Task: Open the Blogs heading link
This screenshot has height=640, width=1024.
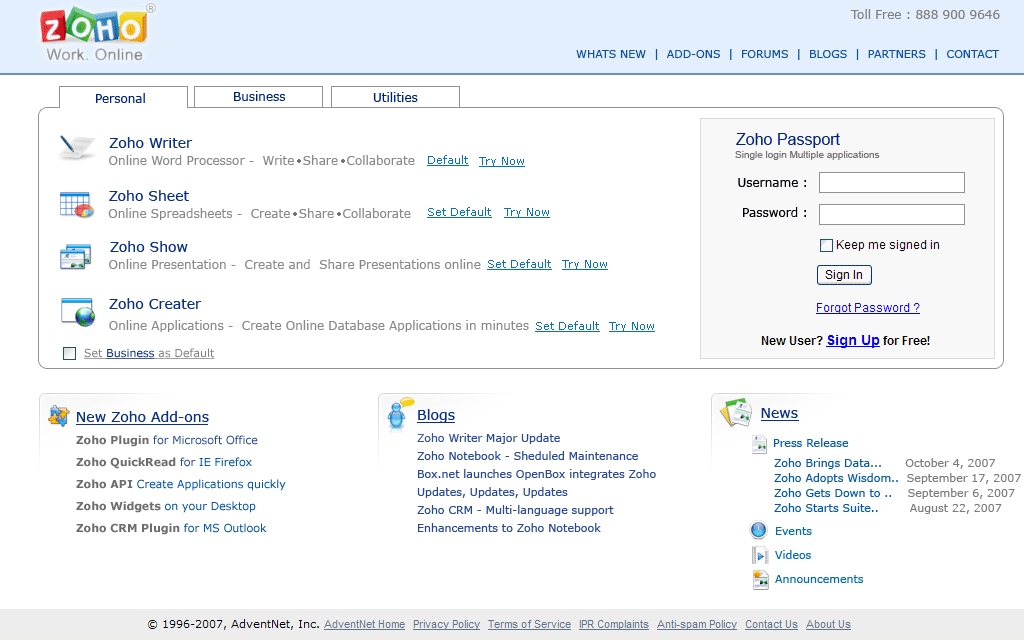Action: coord(436,415)
